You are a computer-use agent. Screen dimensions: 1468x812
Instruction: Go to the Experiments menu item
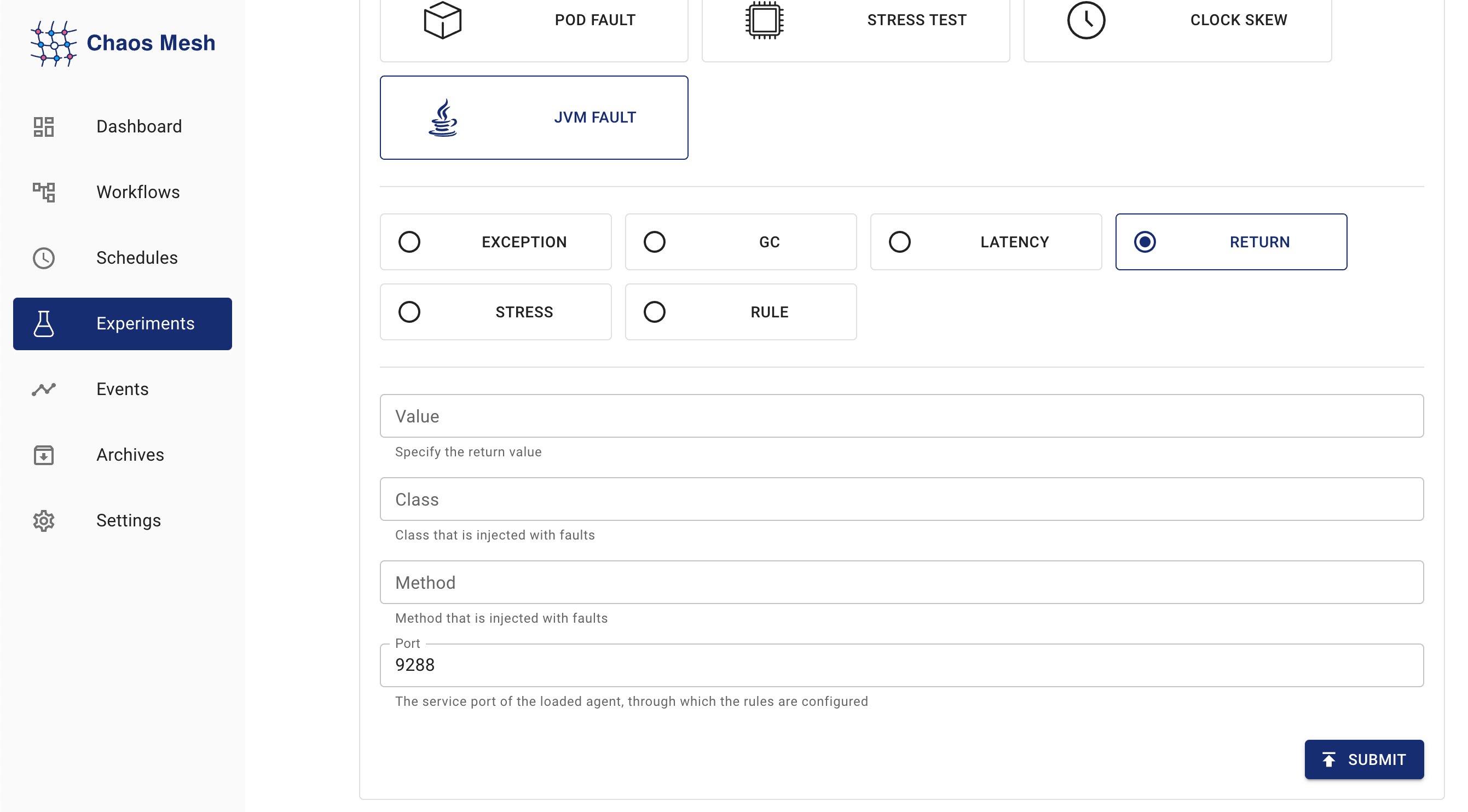click(x=123, y=324)
